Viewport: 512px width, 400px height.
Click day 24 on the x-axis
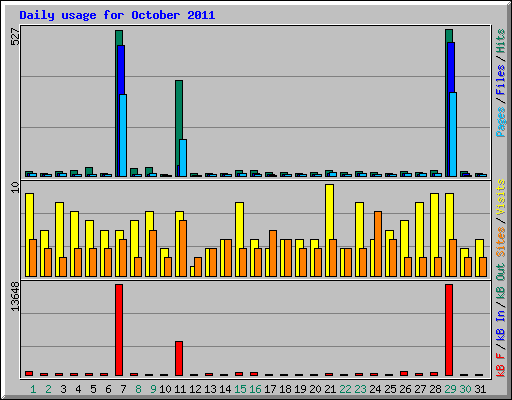coord(375,389)
